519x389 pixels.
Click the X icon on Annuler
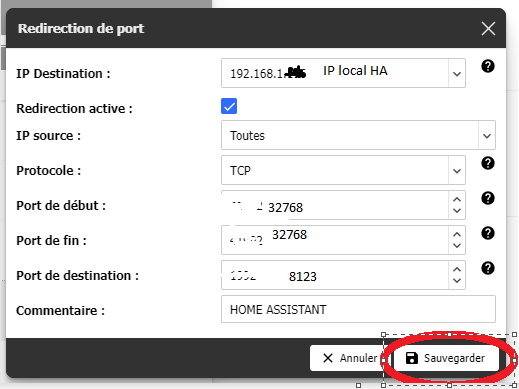[328, 358]
